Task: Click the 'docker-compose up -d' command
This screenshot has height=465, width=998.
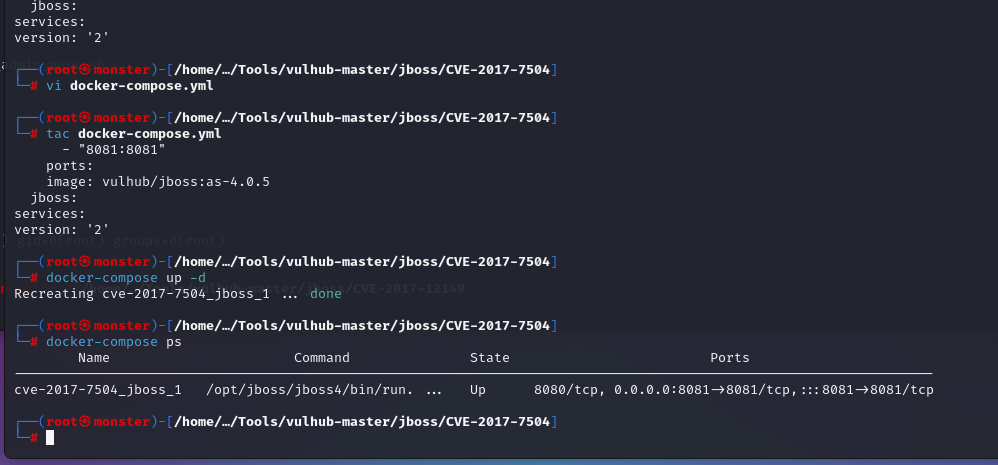Action: (126, 277)
